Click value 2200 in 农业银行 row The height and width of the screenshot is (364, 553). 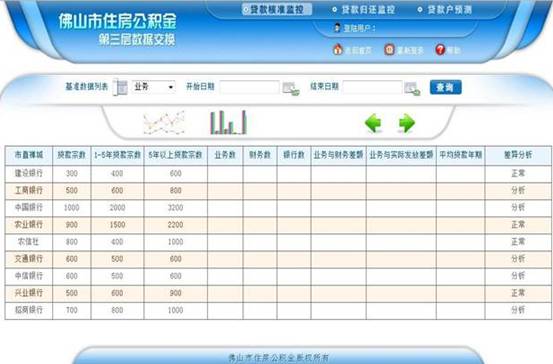[x=176, y=225]
